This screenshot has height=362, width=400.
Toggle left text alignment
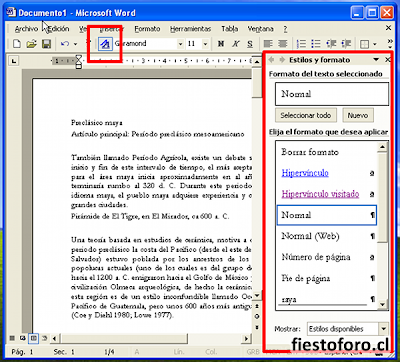(268, 44)
